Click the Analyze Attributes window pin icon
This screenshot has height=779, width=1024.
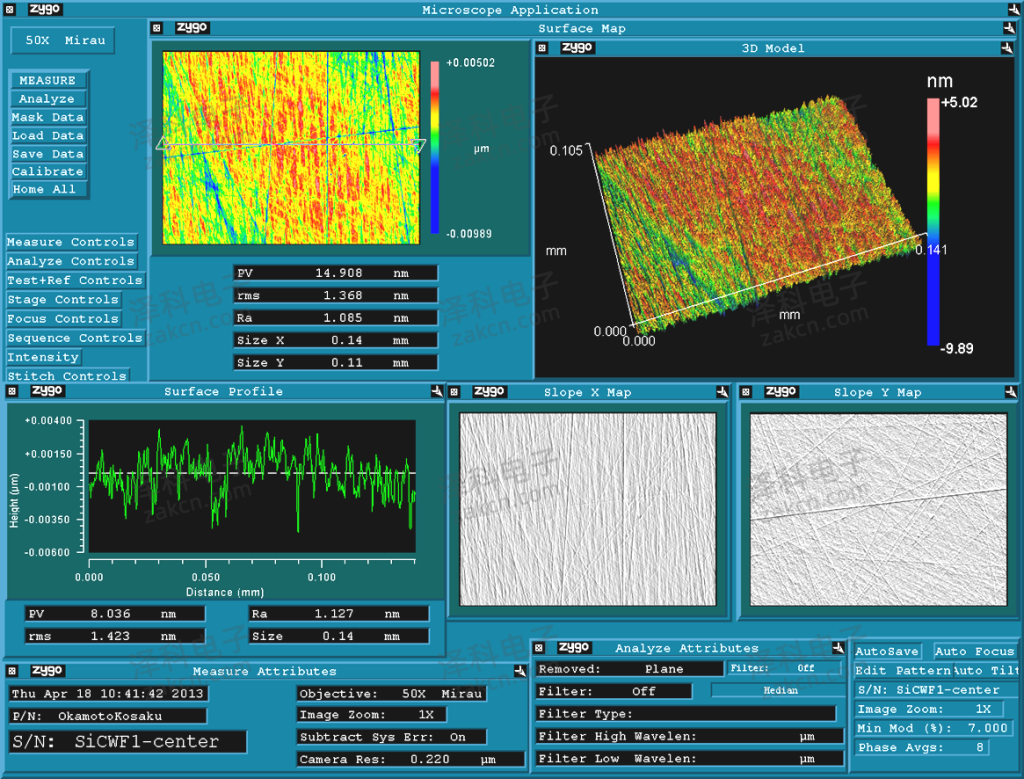(x=840, y=648)
